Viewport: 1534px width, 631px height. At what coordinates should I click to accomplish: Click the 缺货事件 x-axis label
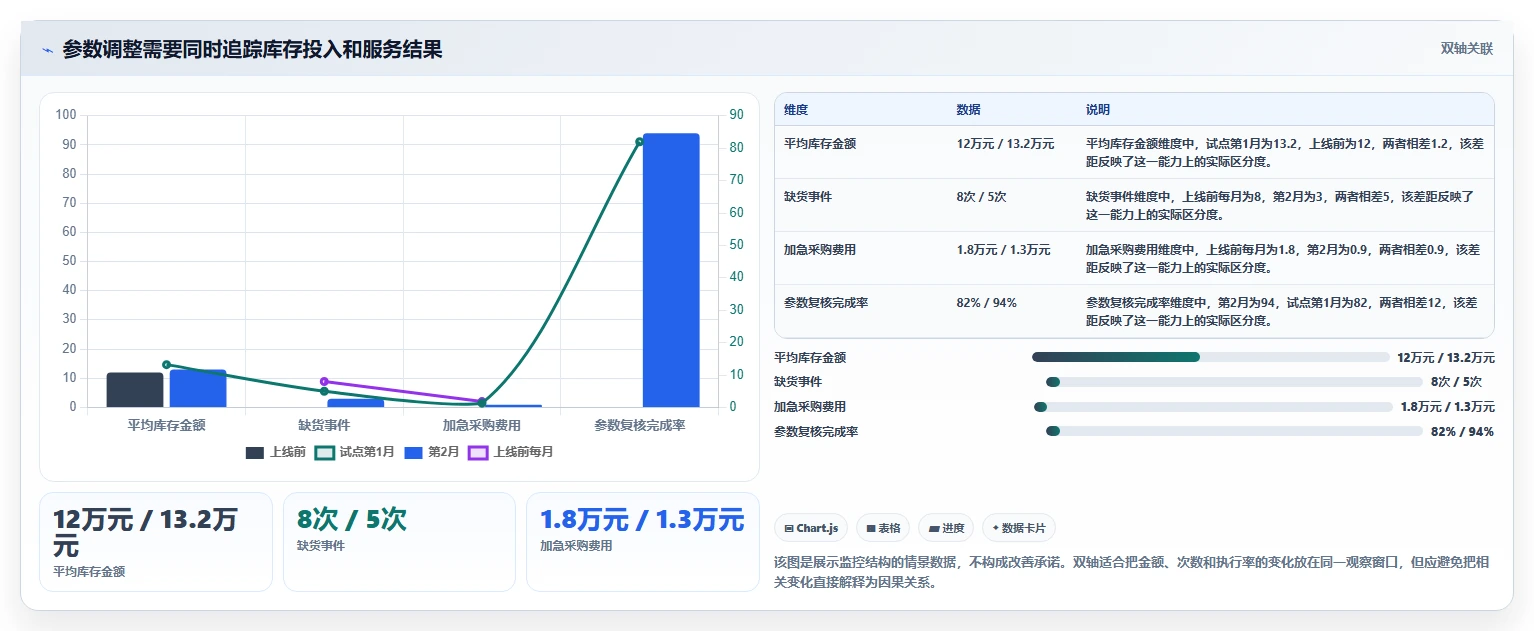(x=324, y=425)
